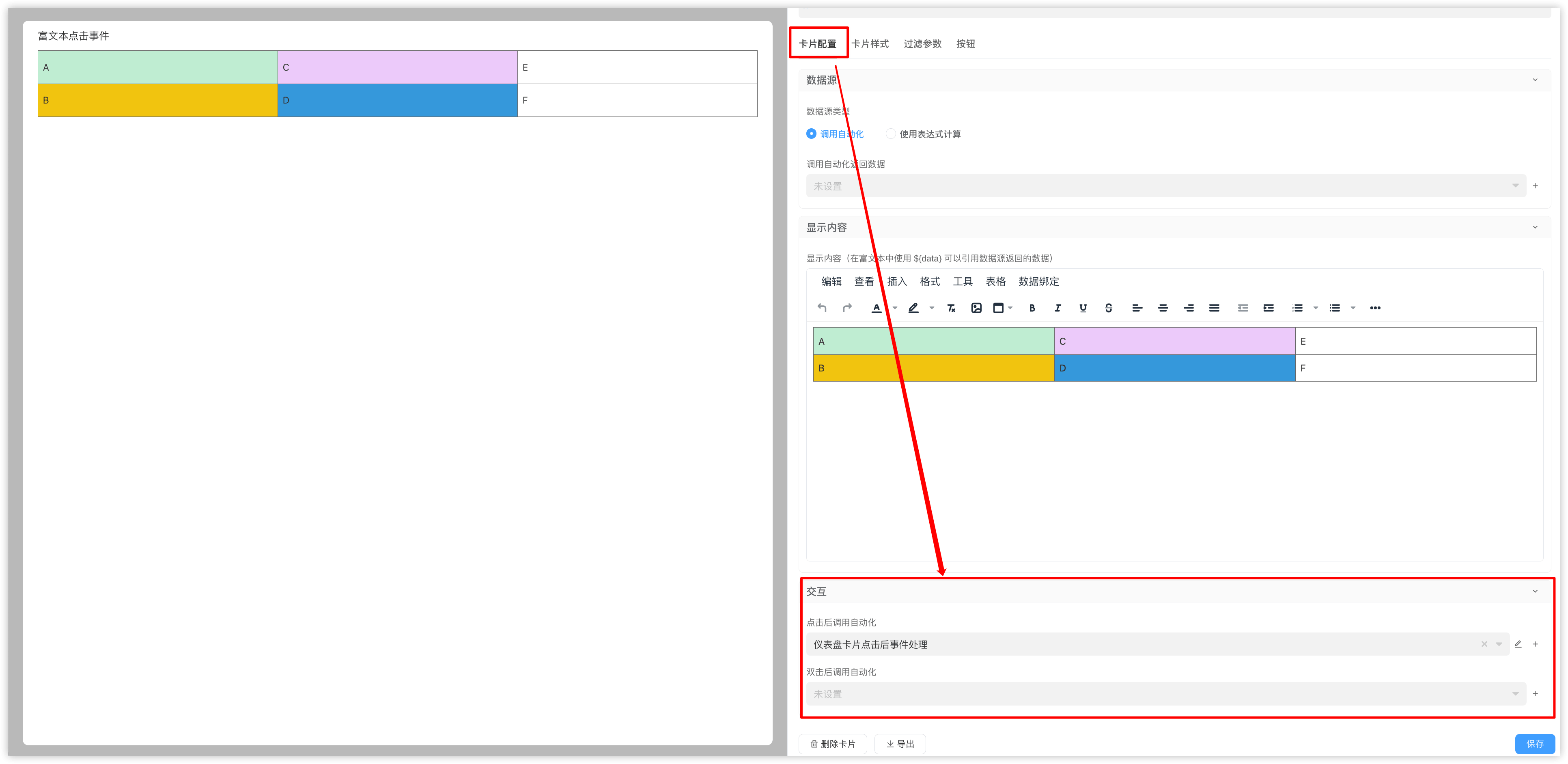Click the bold formatting icon
This screenshot has width=1568, height=764.
[1032, 308]
